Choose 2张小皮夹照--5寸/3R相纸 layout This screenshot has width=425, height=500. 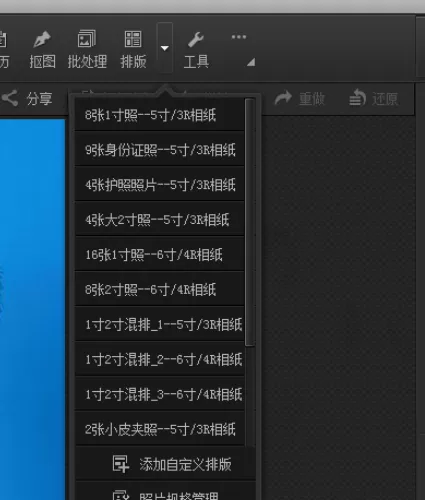pos(160,430)
